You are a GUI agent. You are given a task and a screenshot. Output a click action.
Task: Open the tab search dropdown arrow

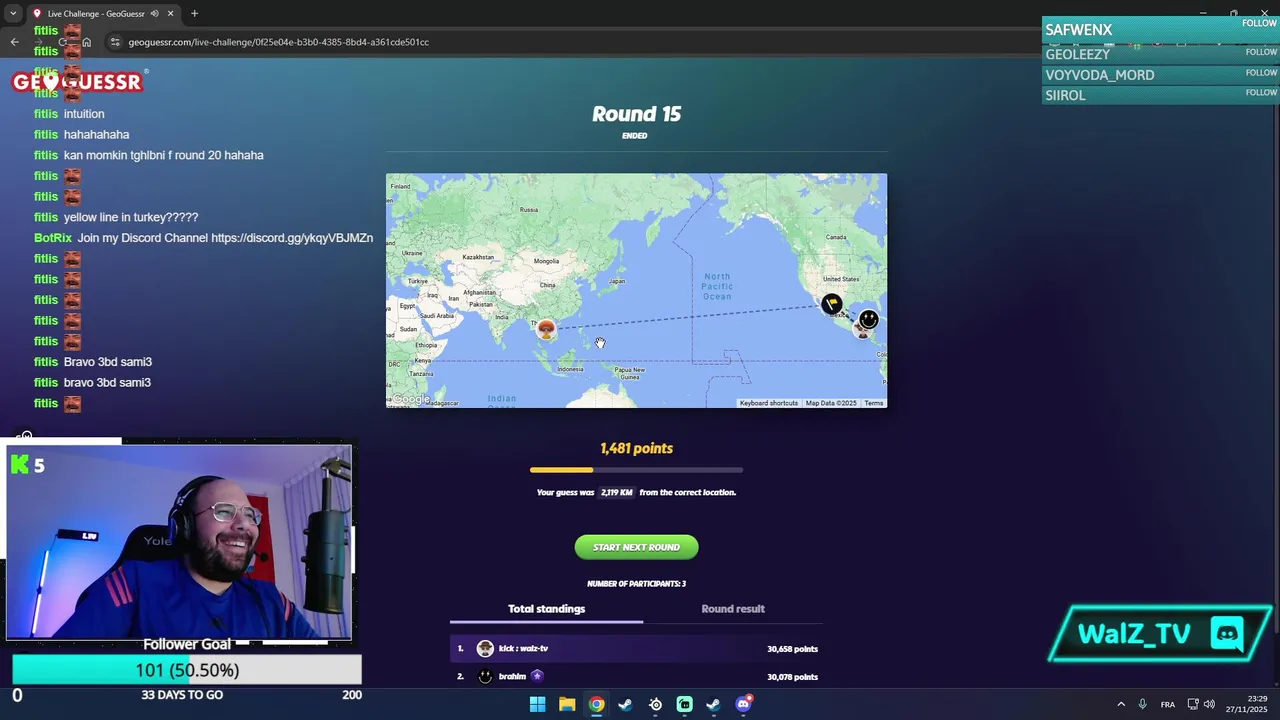tap(13, 13)
